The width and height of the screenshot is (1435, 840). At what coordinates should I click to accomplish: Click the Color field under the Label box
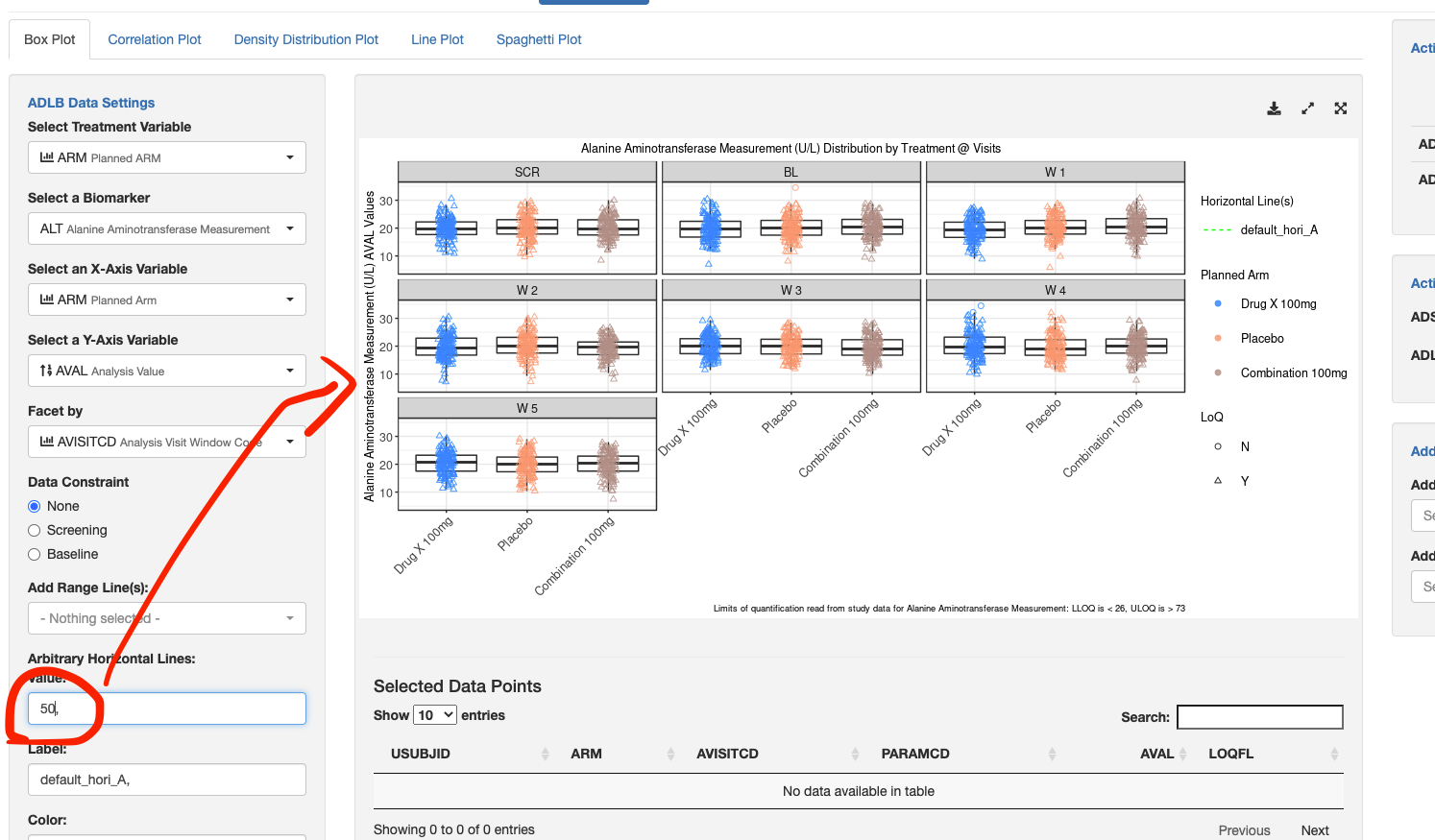166,837
